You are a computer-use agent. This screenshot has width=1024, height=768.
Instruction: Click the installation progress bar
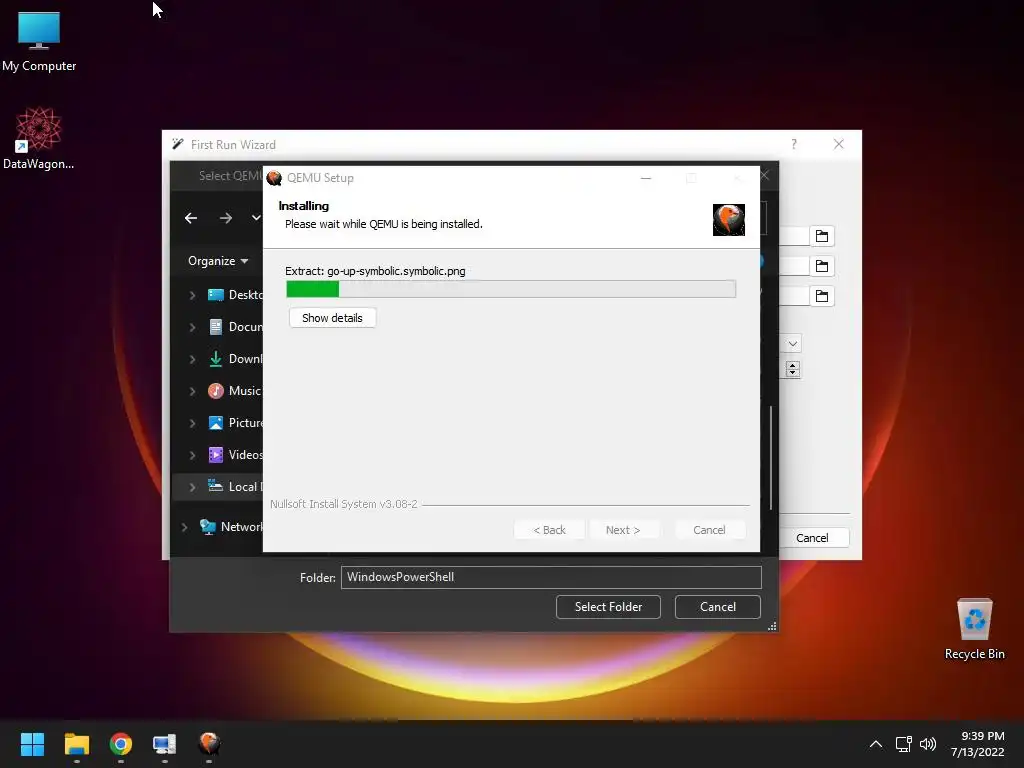(x=511, y=289)
